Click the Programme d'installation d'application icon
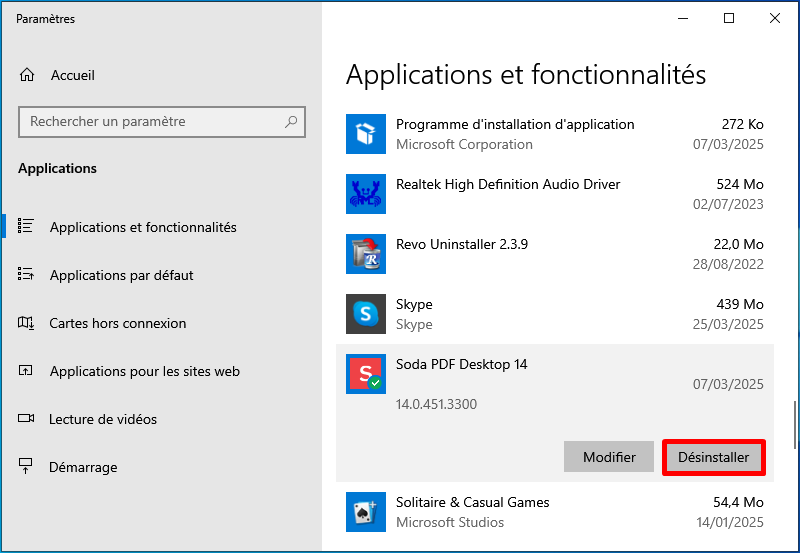 [365, 134]
